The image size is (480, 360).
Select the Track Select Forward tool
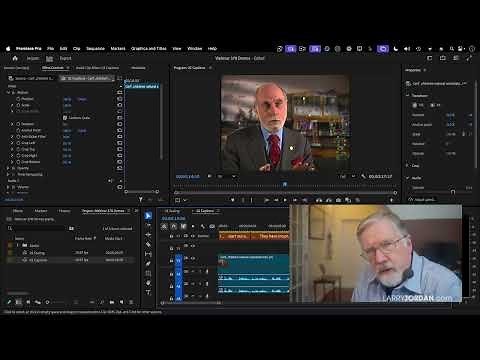click(148, 225)
